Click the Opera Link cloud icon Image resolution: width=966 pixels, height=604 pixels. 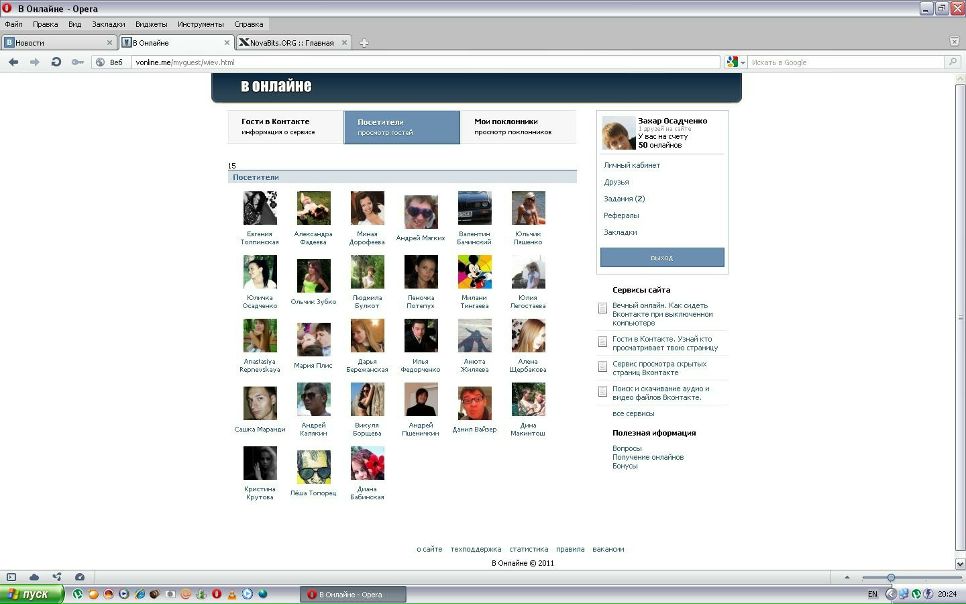tap(34, 577)
